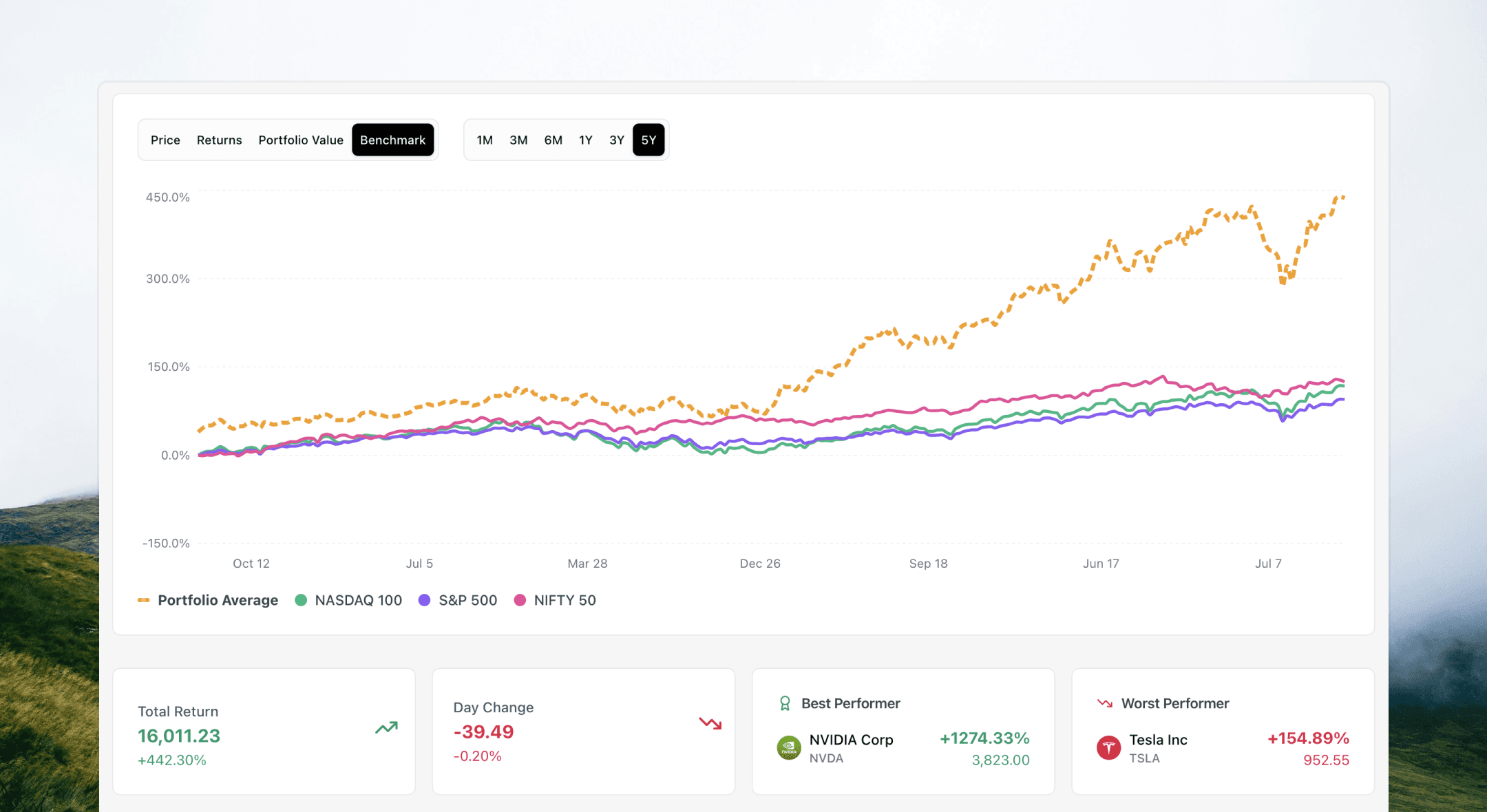
Task: Select the Benchmark tab
Action: pyautogui.click(x=392, y=140)
